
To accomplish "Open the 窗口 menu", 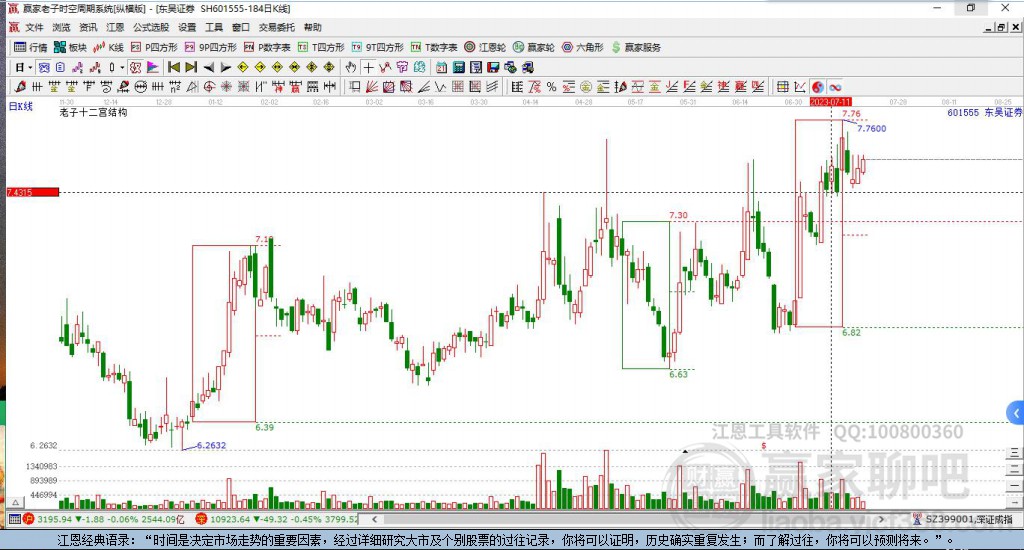I will [x=241, y=27].
